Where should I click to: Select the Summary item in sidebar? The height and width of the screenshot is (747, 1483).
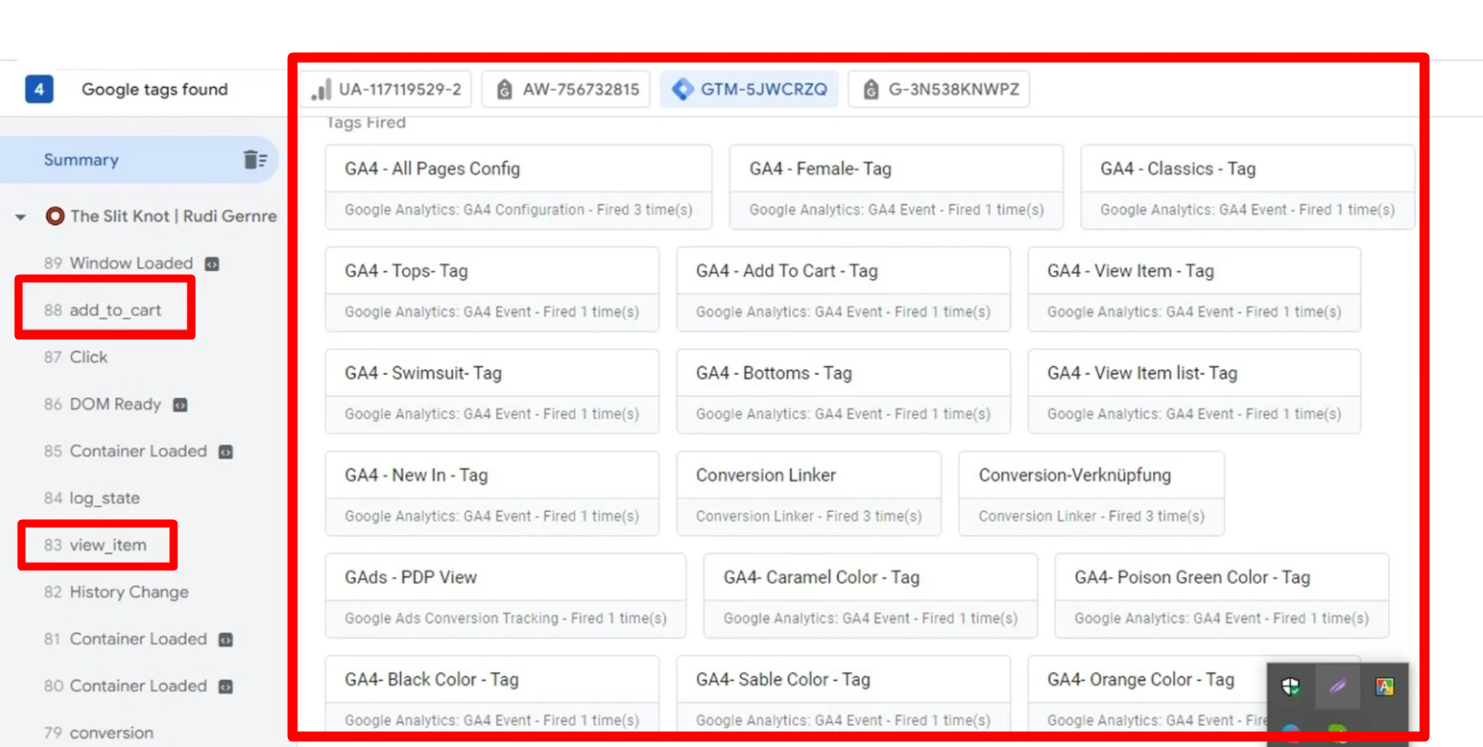point(81,160)
